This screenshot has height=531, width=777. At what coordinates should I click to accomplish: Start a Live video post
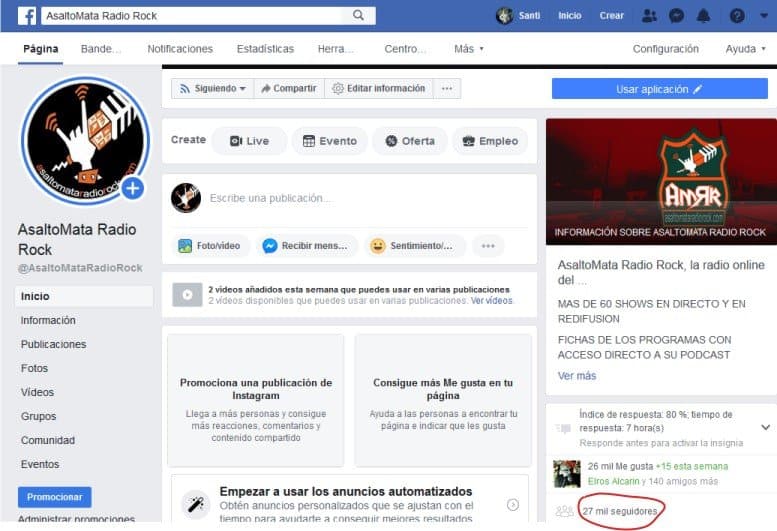coord(249,141)
